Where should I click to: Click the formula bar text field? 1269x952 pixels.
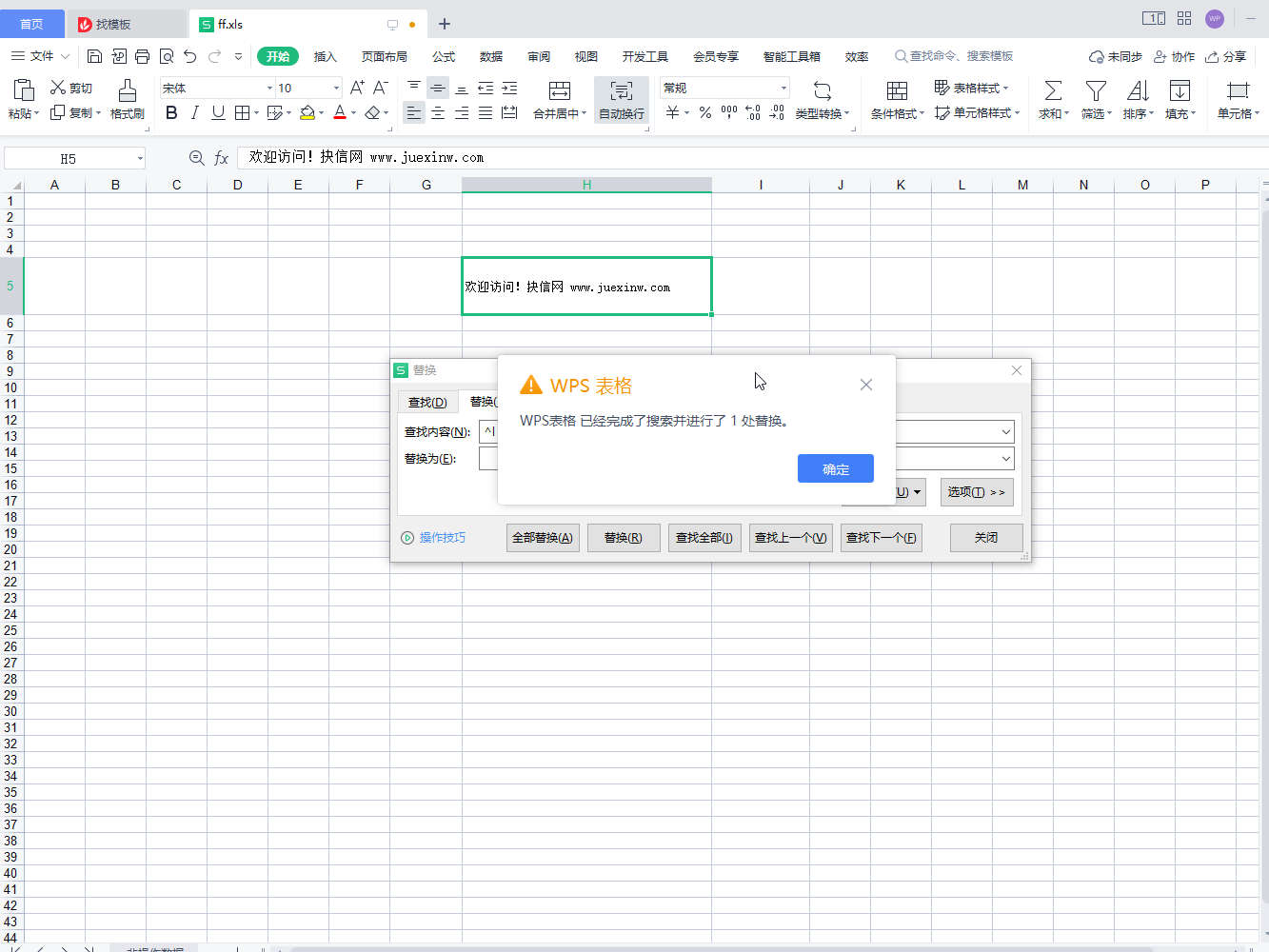point(743,158)
